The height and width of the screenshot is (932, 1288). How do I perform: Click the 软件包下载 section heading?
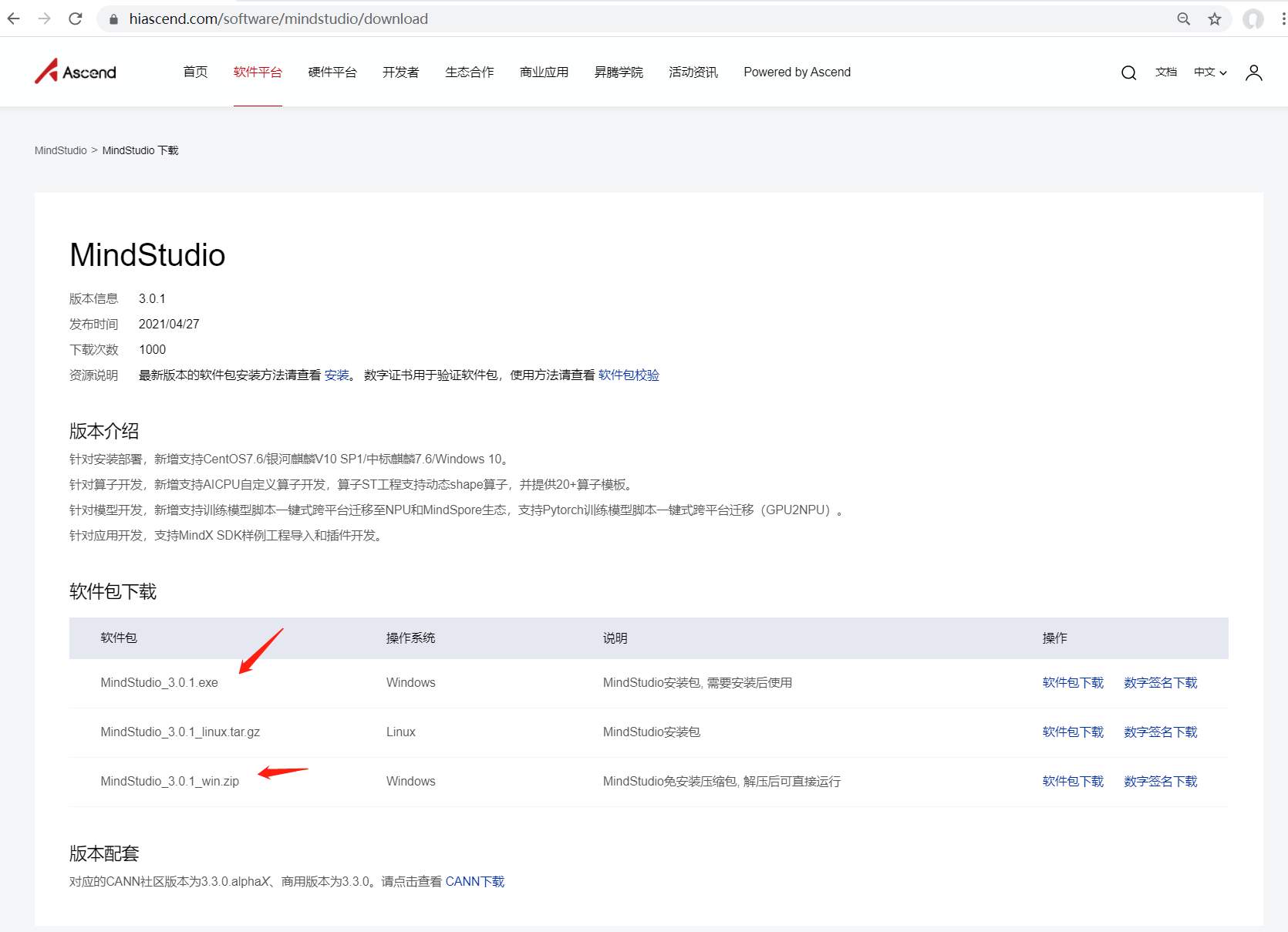click(x=113, y=591)
